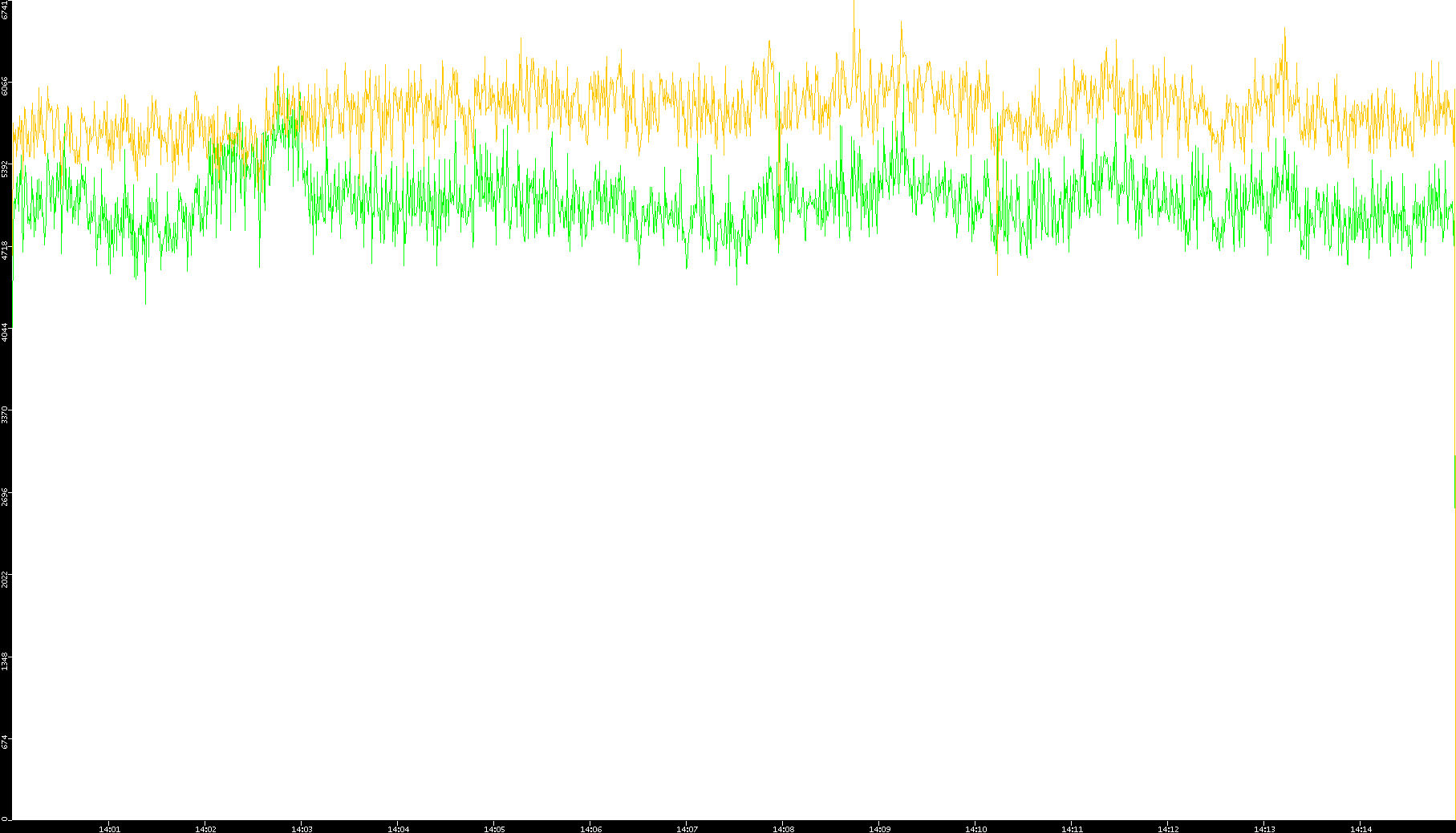This screenshot has width=1456, height=833.
Task: Select the 14:13 time axis label
Action: tap(1265, 829)
